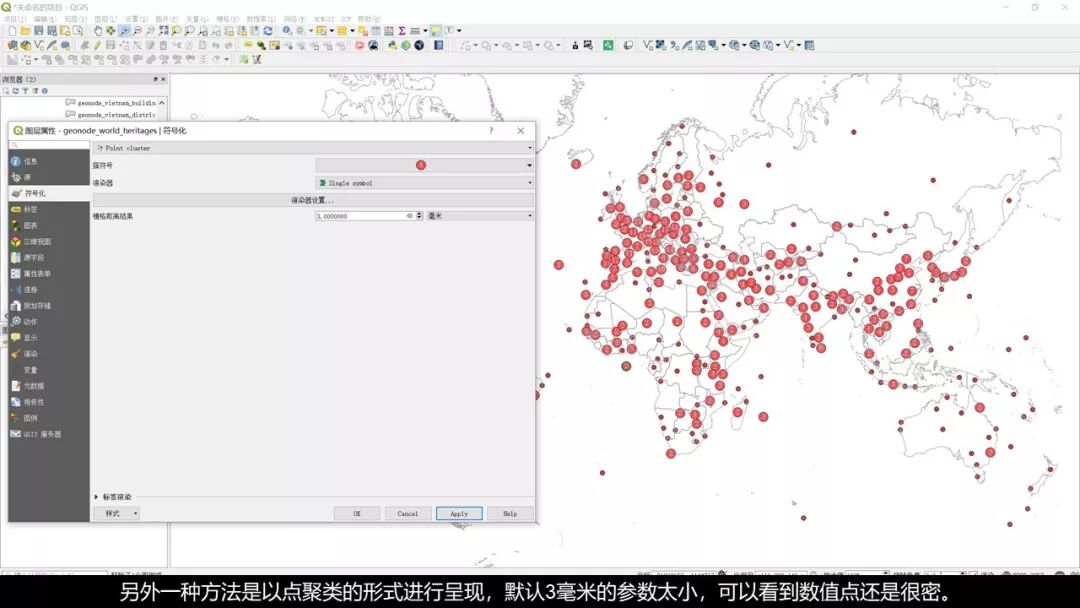Click the dialog question mark help icon
This screenshot has height=608, width=1080.
491,130
